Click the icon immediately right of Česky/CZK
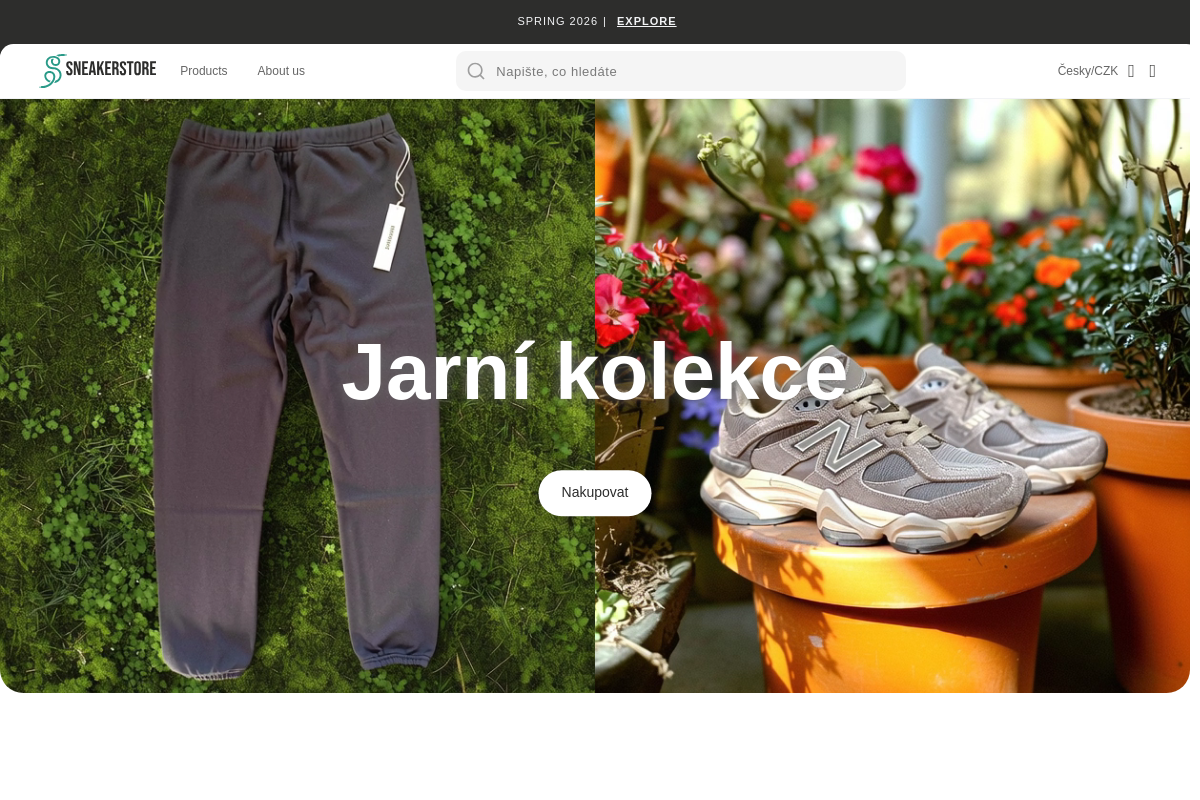1200x800 pixels. pyautogui.click(x=1131, y=71)
